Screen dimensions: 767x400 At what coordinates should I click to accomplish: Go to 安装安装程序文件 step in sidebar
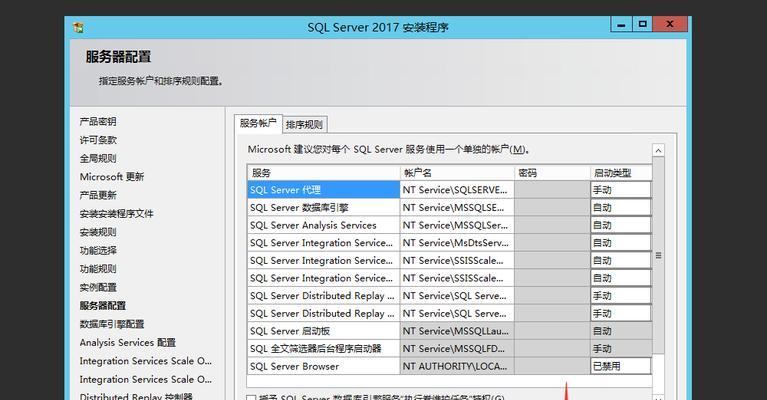tap(116, 213)
